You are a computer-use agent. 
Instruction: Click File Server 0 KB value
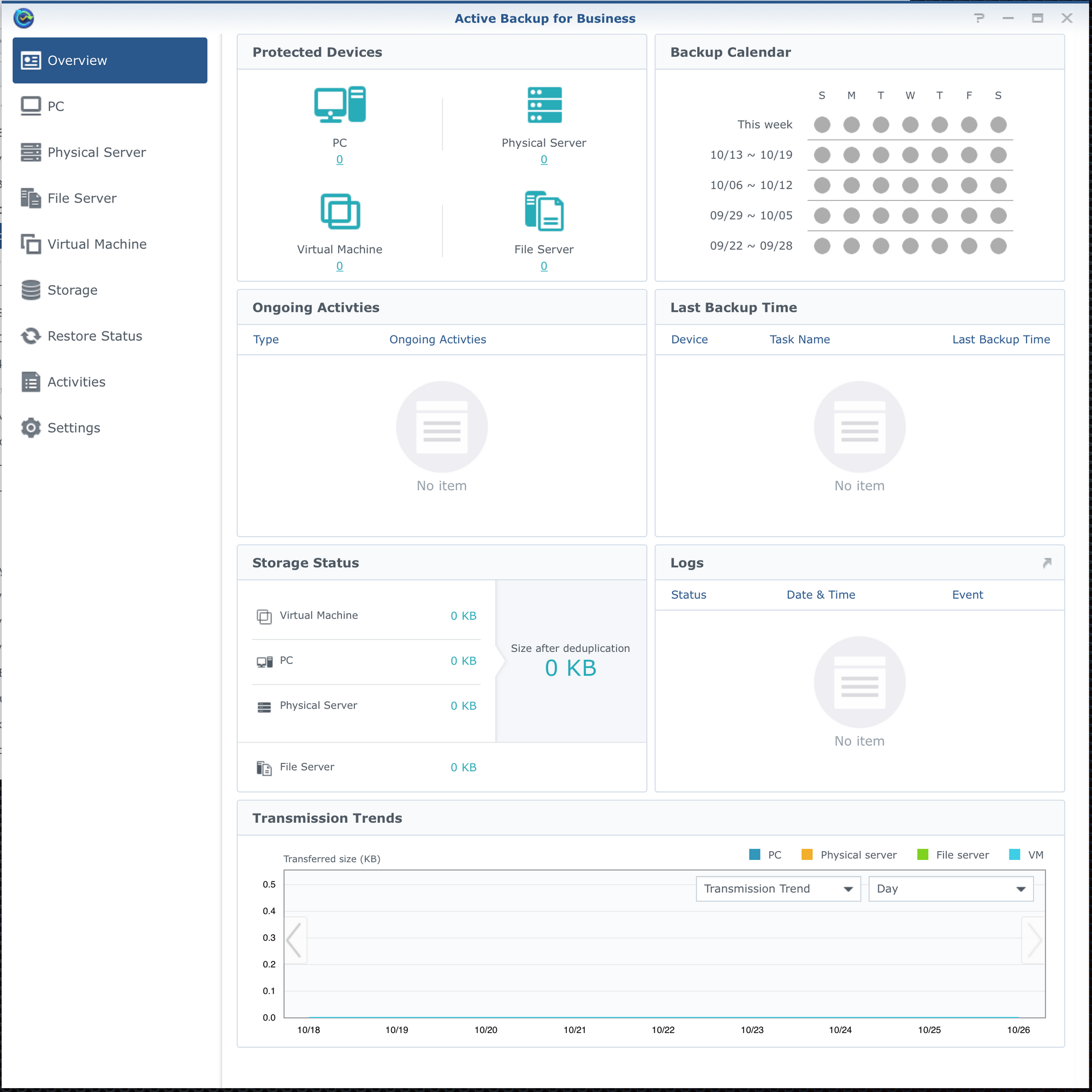464,767
